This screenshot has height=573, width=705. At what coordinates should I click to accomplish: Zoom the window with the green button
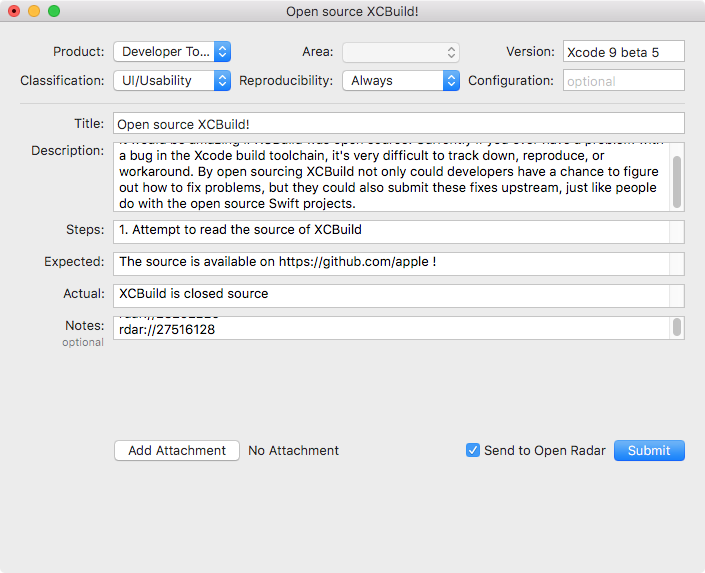coord(54,11)
